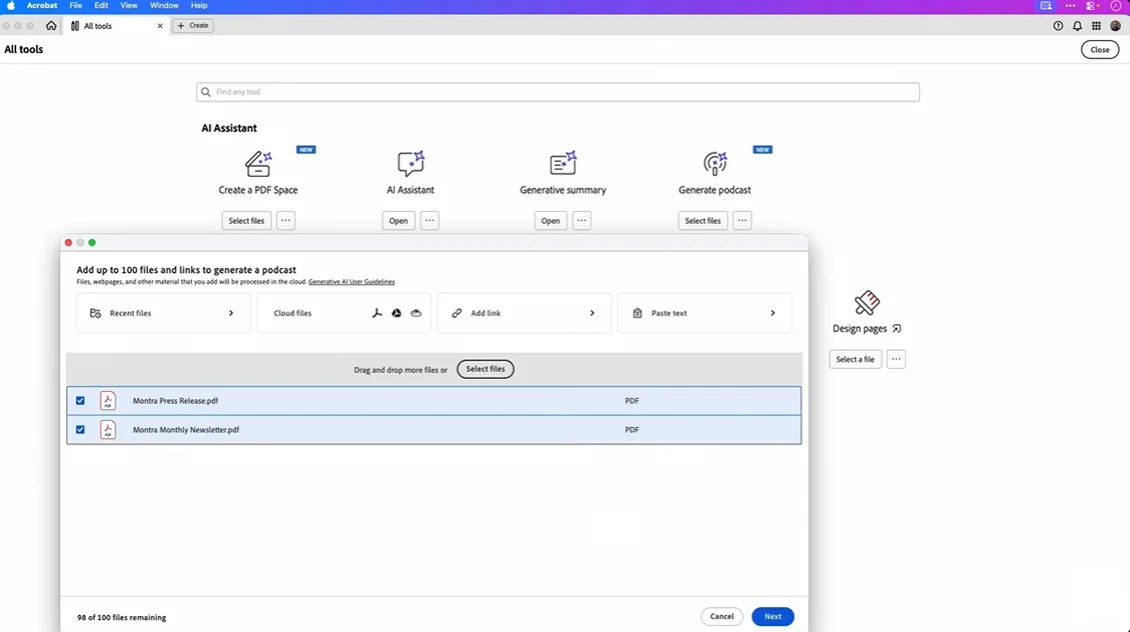Expand the Add link option
This screenshot has width=1130, height=632.
tap(524, 313)
